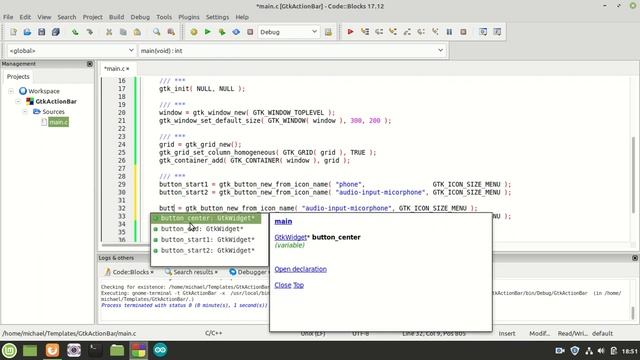
Task: Collapse the GtkActionBar project node
Action: [x=18, y=101]
